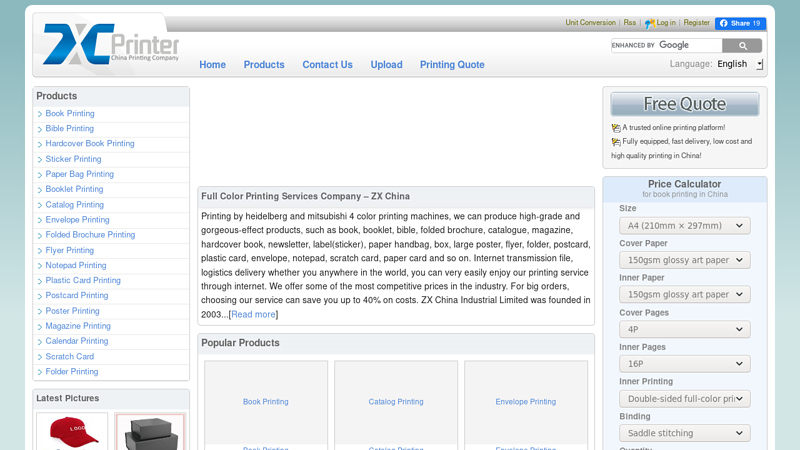Open the Size dropdown showing A4
The image size is (800, 450).
tap(685, 226)
